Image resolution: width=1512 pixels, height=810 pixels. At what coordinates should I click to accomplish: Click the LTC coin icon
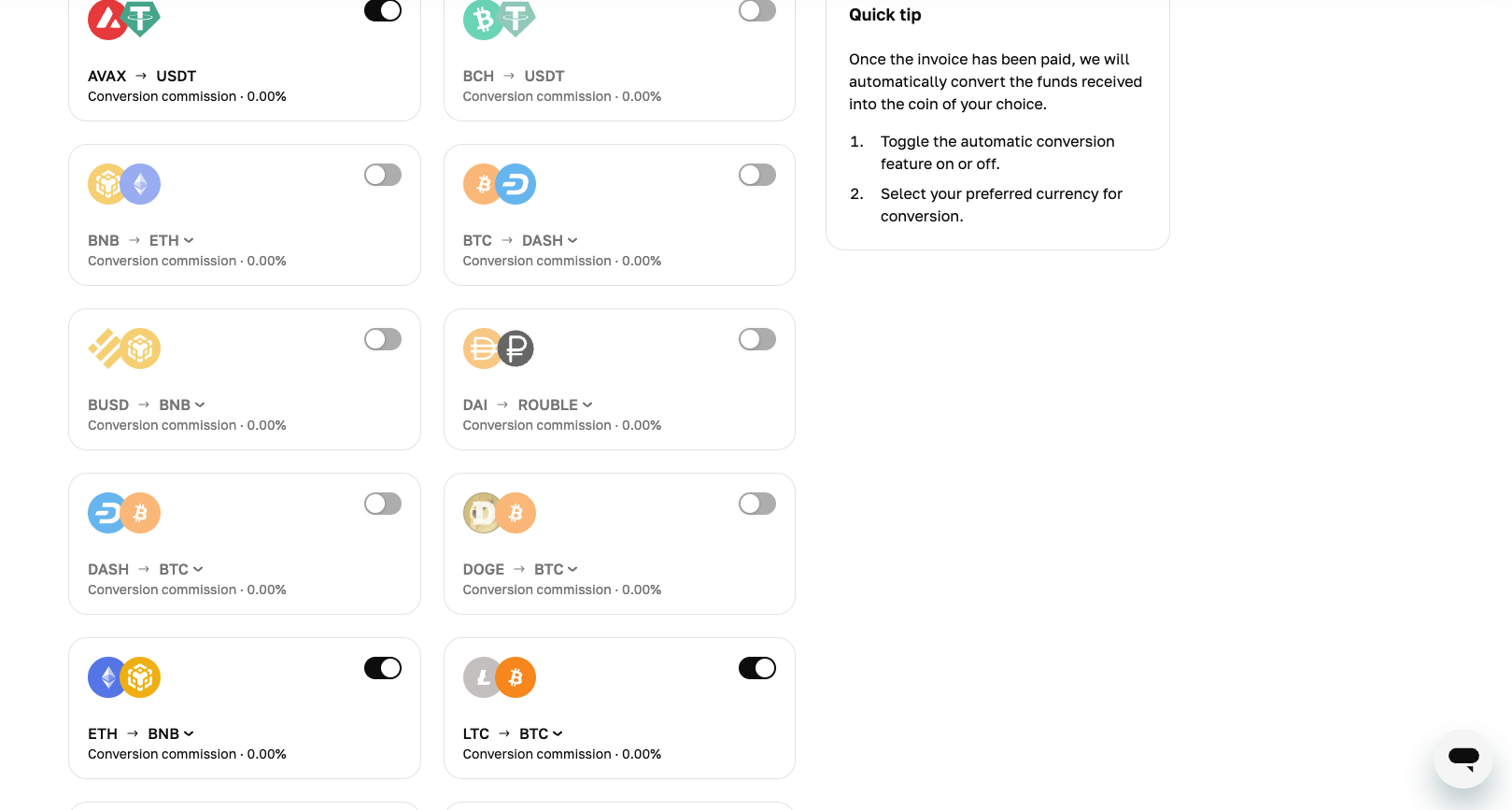click(x=483, y=677)
